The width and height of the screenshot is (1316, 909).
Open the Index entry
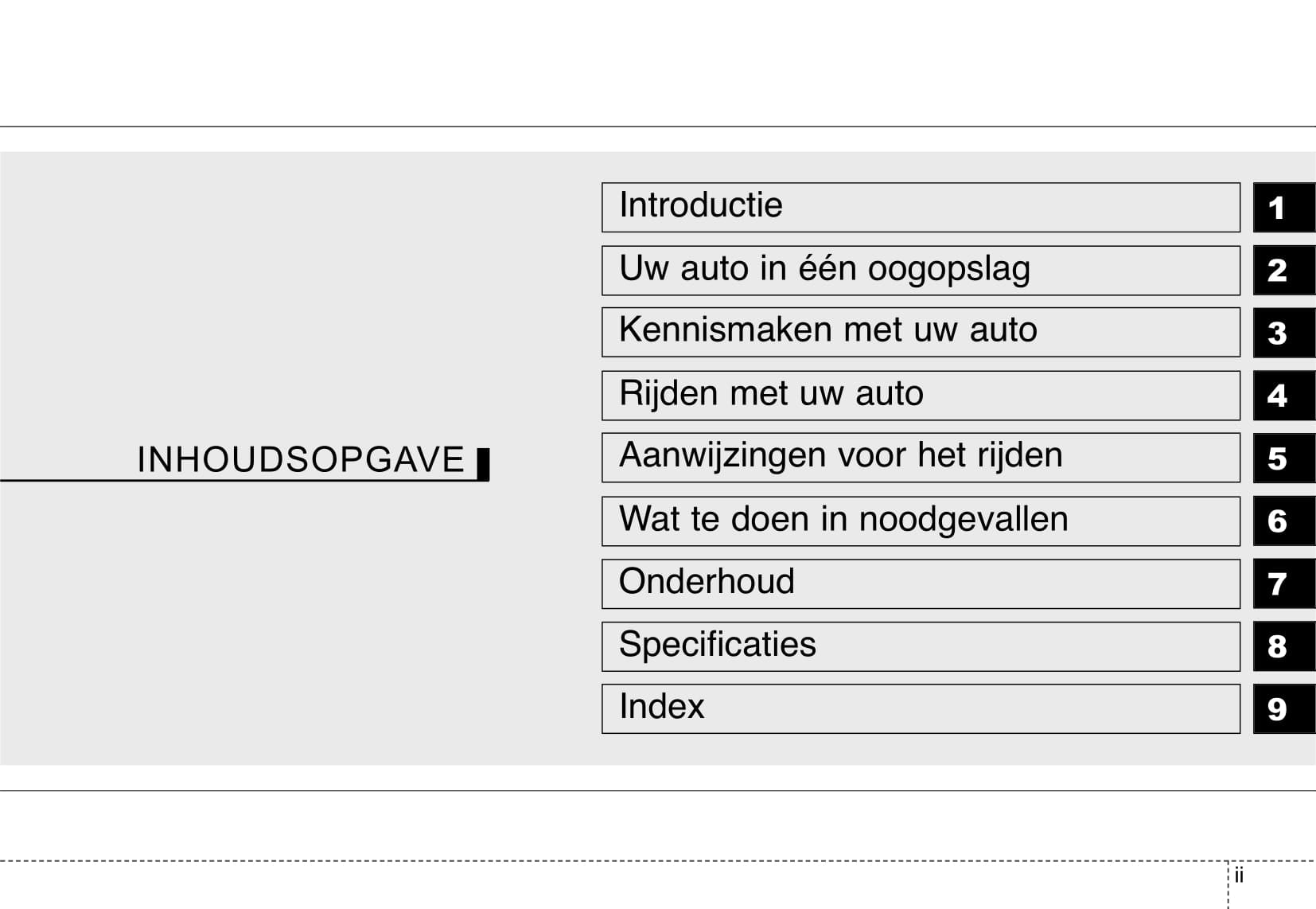[x=921, y=708]
